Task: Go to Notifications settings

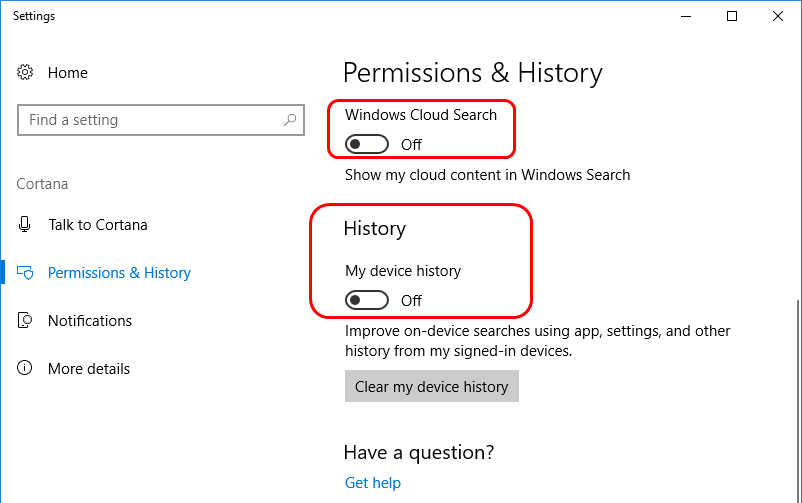Action: (x=90, y=321)
